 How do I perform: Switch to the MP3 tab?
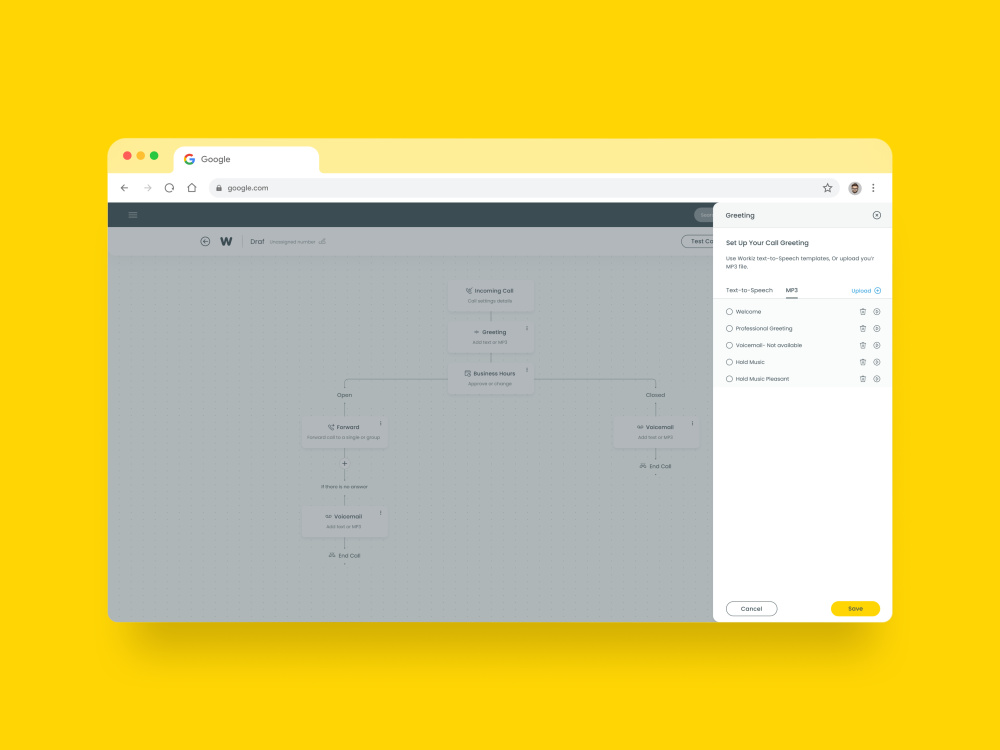tap(791, 290)
